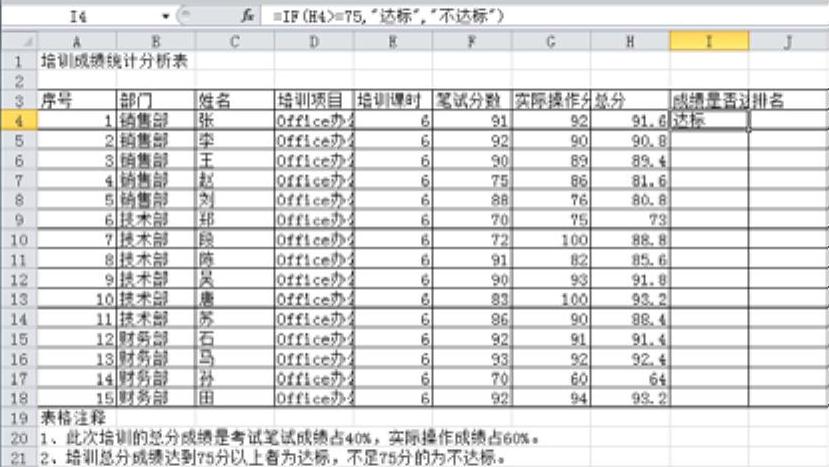Select row 18 header
829x467 pixels.
(19, 398)
